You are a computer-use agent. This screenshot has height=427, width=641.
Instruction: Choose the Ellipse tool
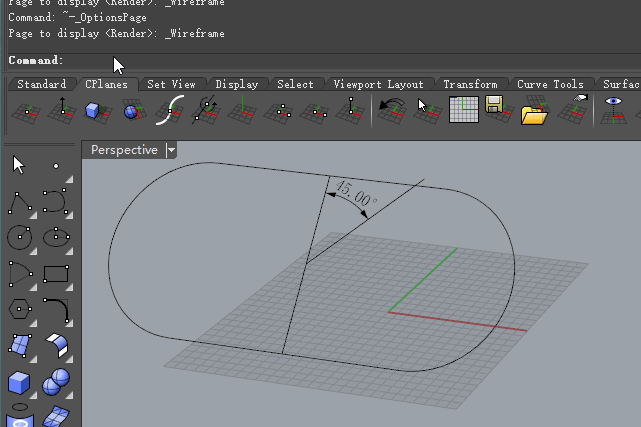coord(56,238)
